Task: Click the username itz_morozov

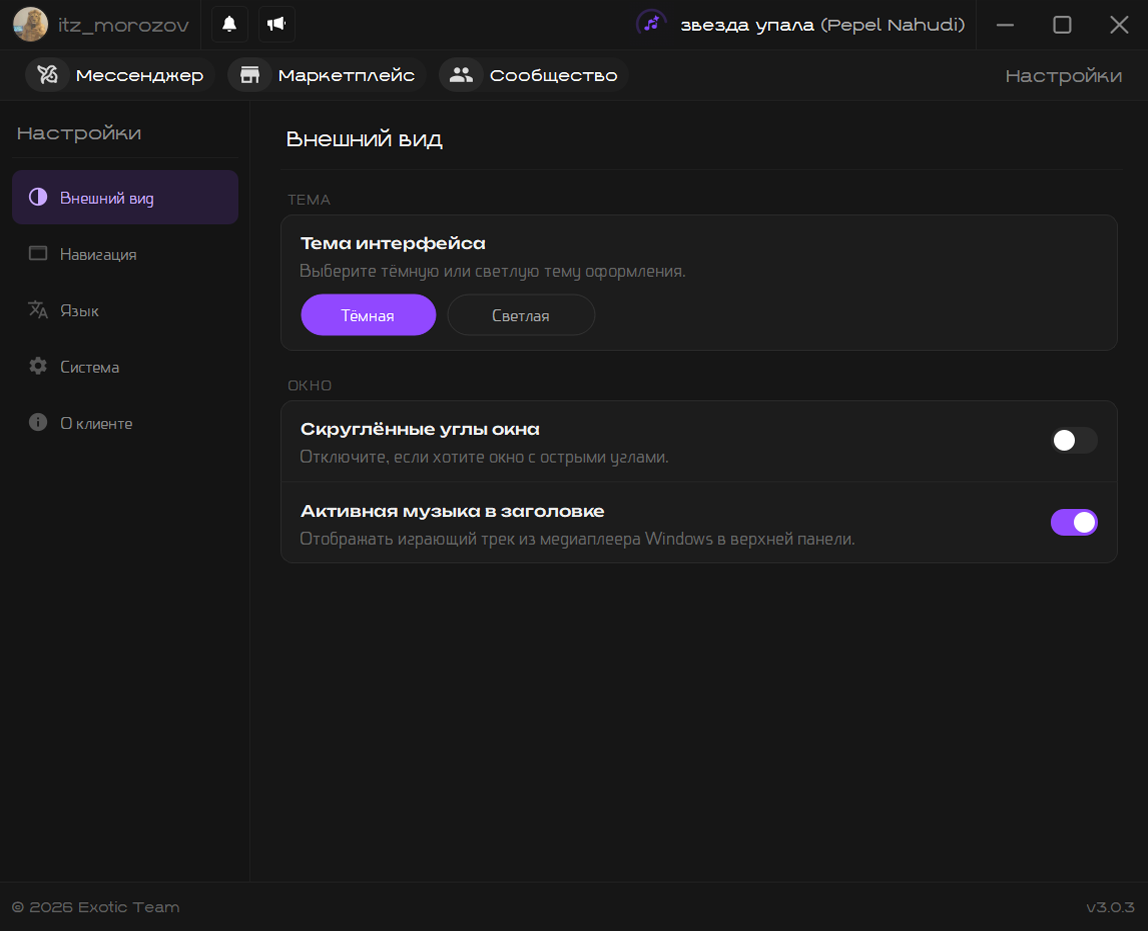Action: click(x=123, y=25)
